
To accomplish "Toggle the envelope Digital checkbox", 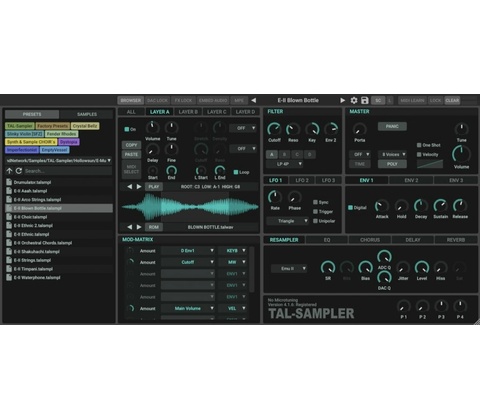I will coord(350,207).
